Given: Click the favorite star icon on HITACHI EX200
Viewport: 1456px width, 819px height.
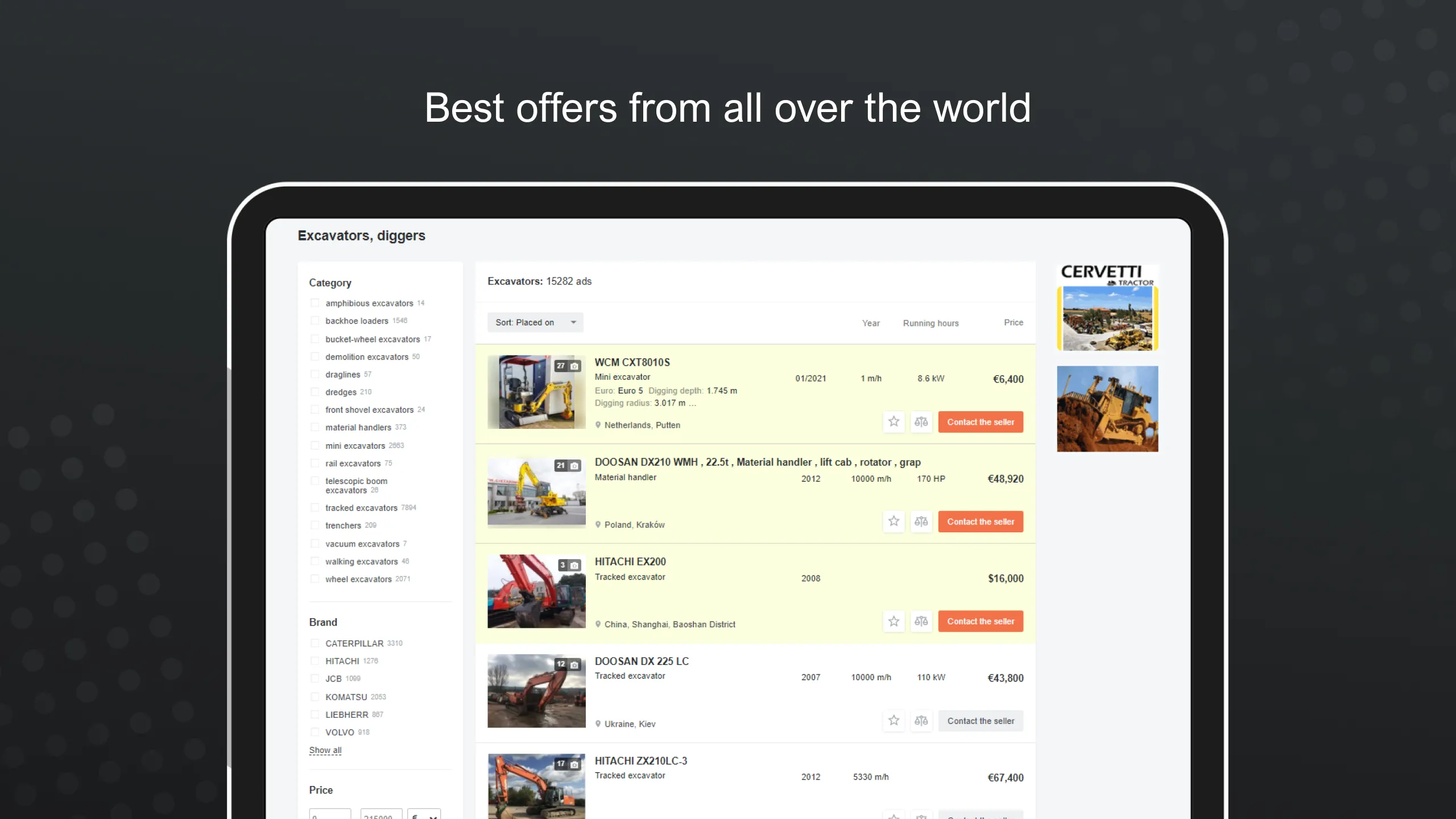Looking at the screenshot, I should [893, 621].
